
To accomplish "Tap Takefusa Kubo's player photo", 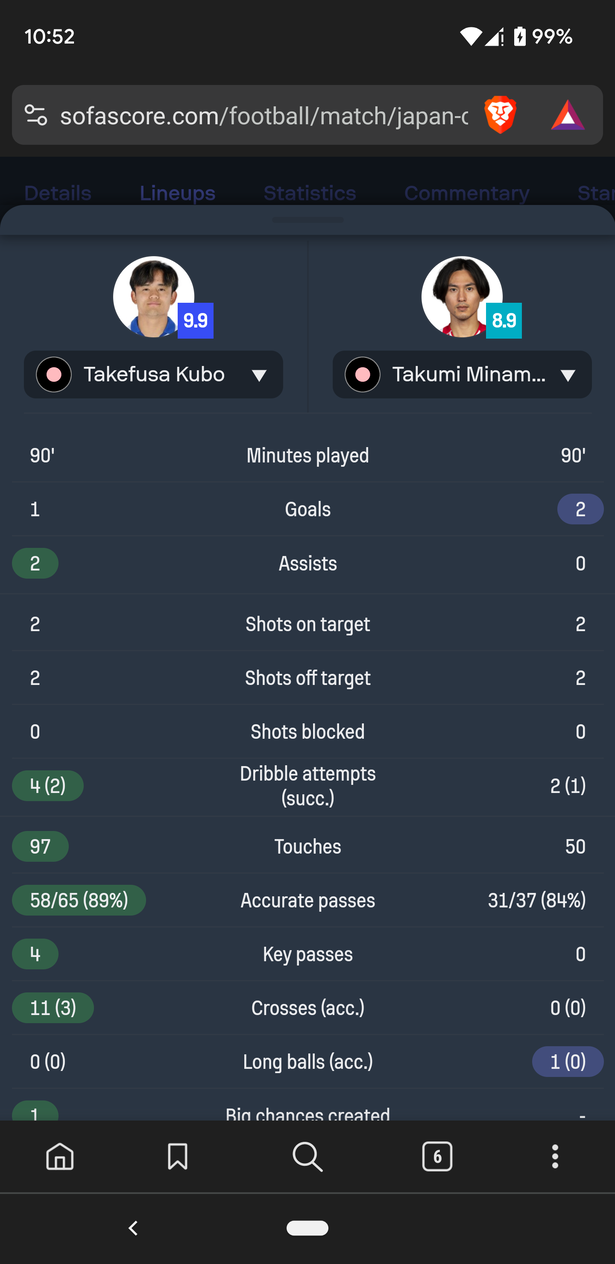I will click(x=153, y=297).
